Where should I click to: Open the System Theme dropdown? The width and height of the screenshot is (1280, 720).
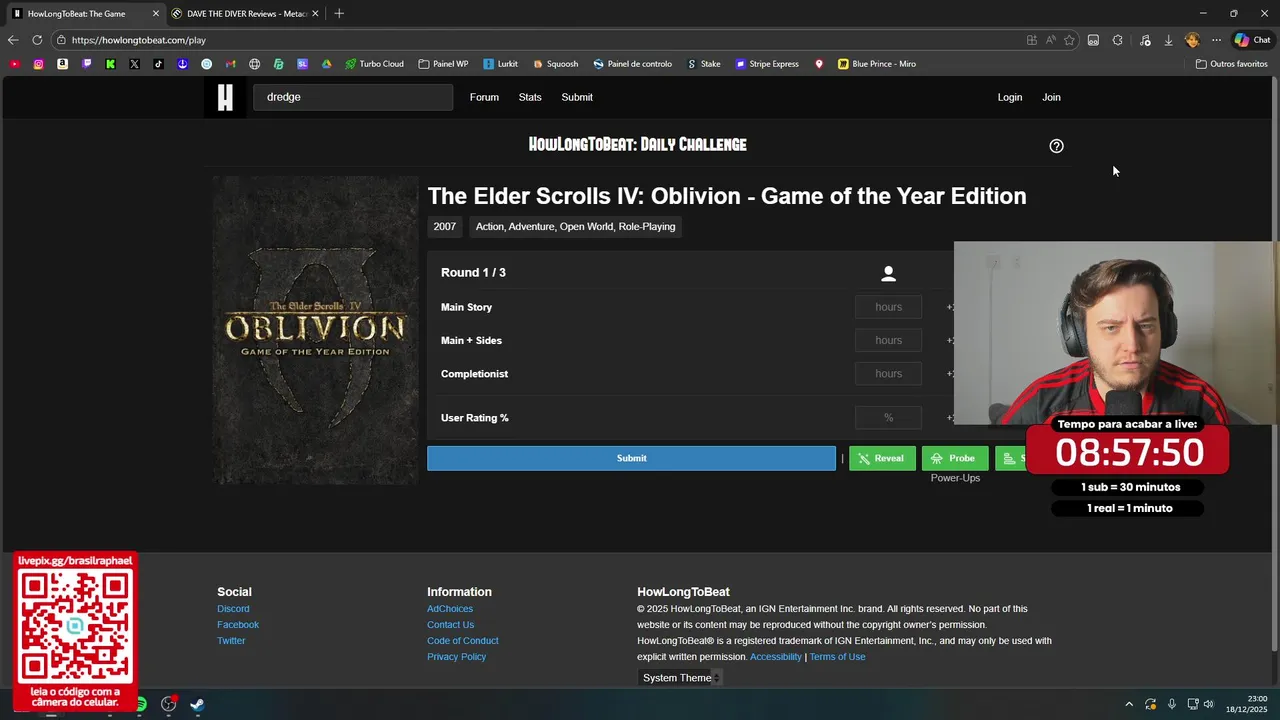[680, 678]
